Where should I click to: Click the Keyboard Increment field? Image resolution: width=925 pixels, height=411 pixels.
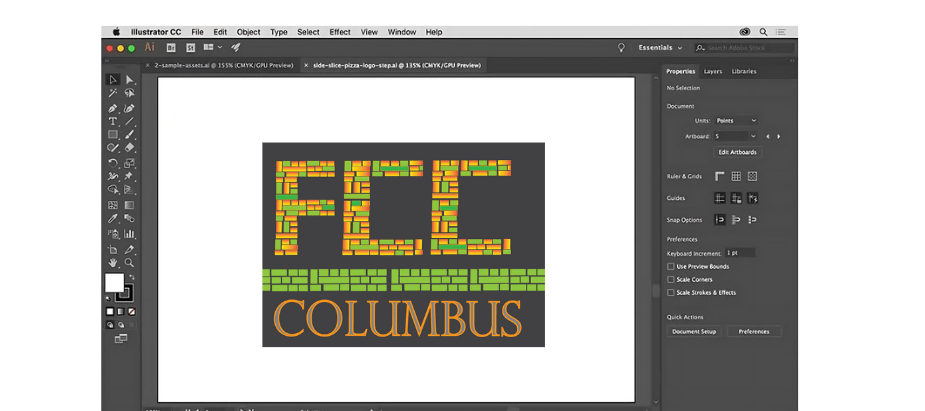tap(740, 253)
